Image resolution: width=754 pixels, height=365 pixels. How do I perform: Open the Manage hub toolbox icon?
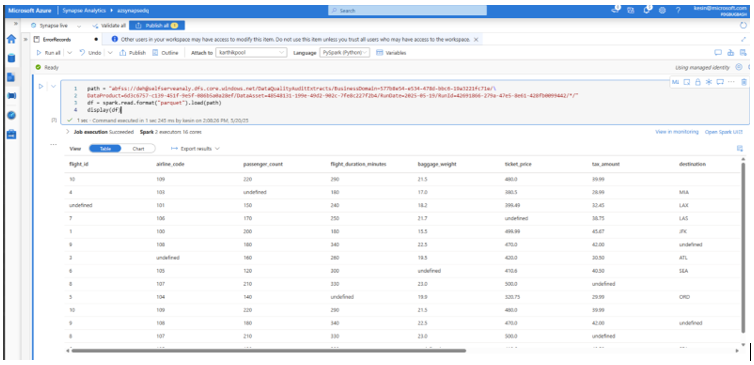tap(12, 134)
